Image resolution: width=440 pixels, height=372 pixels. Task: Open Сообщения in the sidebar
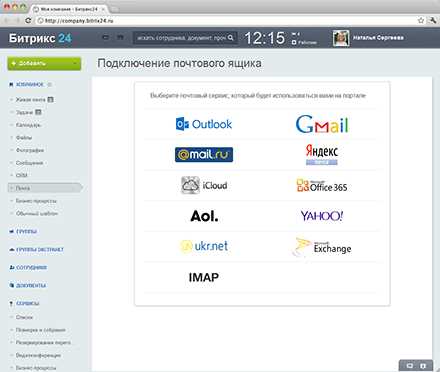29,163
